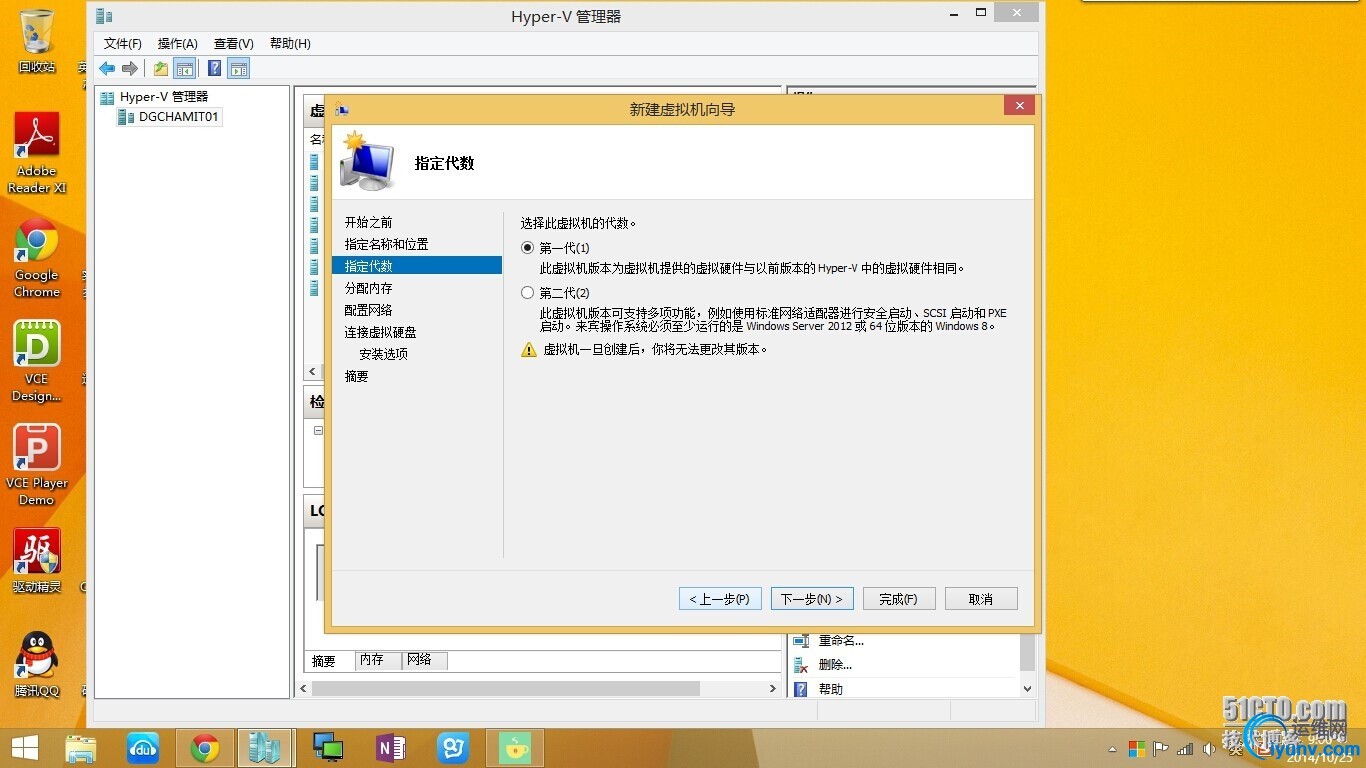Switch to Chrome on the taskbar

point(205,748)
